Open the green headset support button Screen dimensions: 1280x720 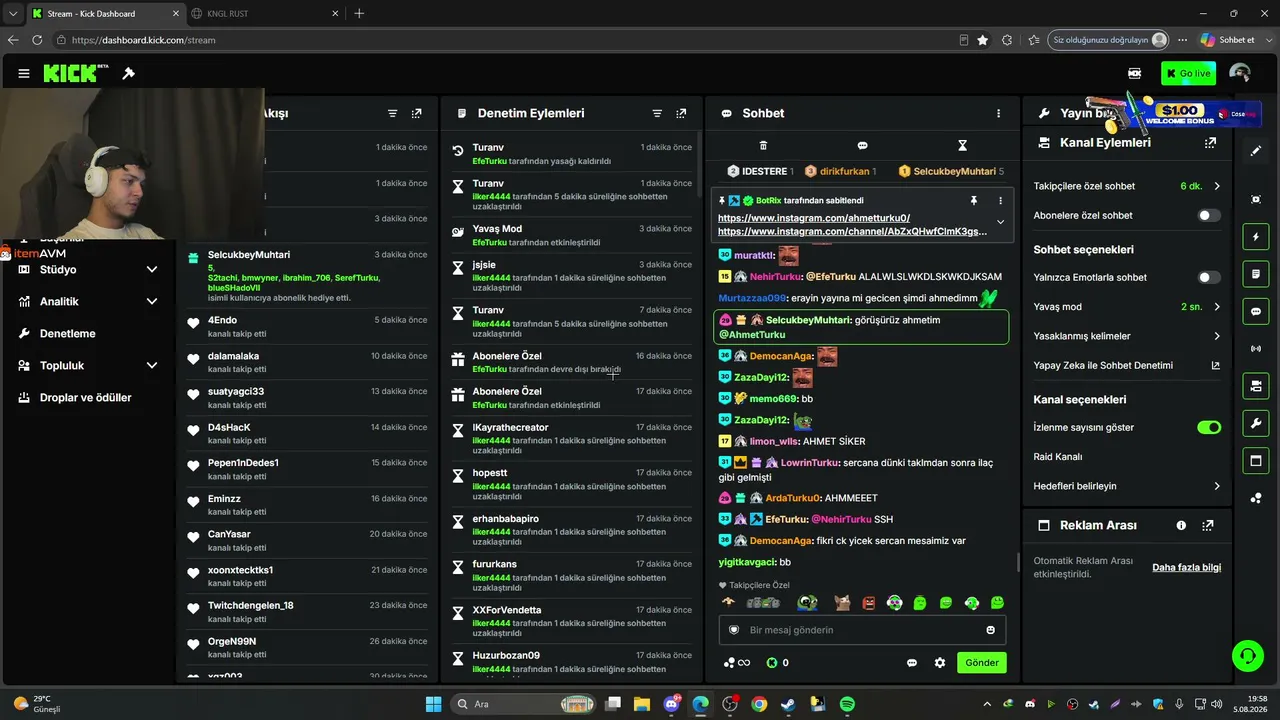(1247, 656)
